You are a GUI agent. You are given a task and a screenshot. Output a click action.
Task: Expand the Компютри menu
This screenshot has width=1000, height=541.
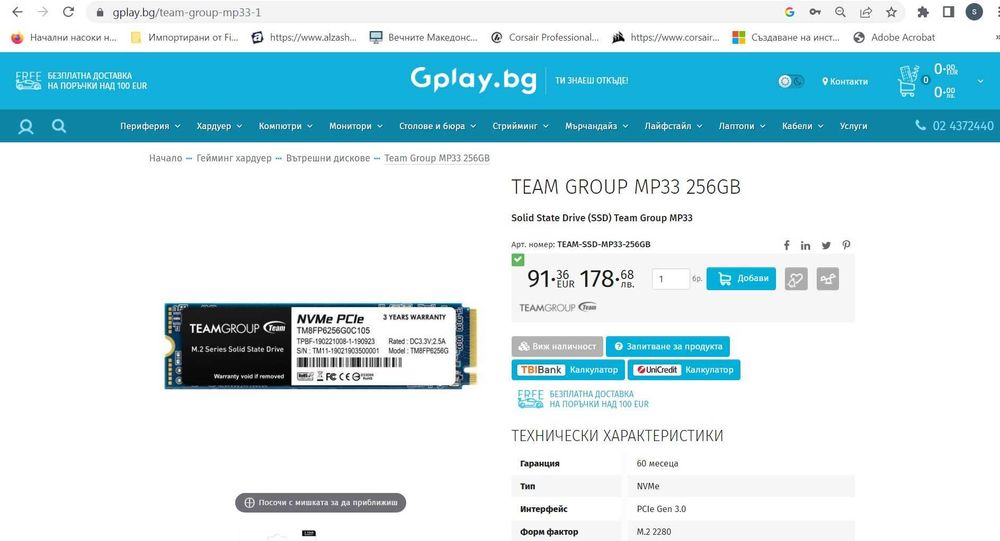click(285, 126)
